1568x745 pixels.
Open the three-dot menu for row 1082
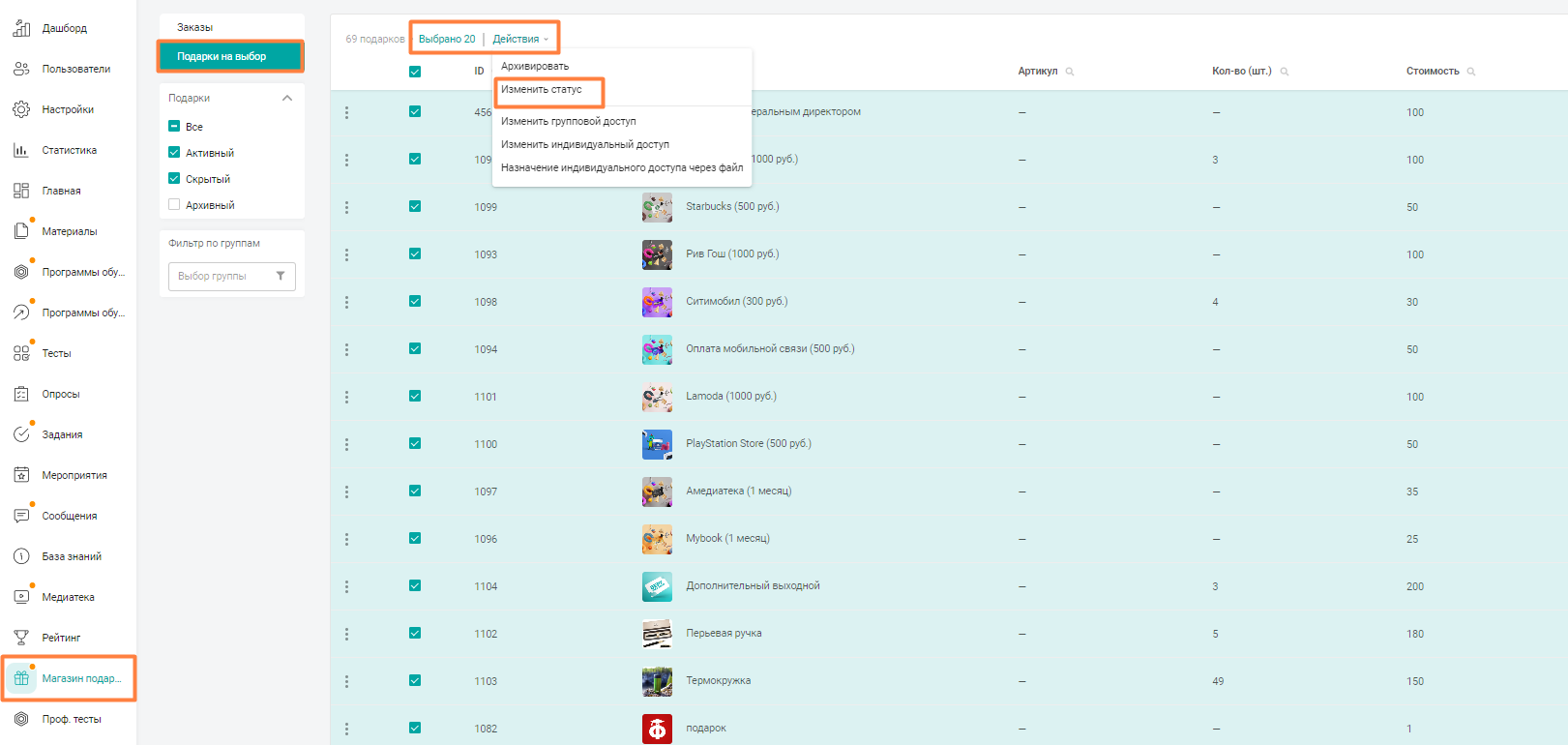click(x=346, y=729)
